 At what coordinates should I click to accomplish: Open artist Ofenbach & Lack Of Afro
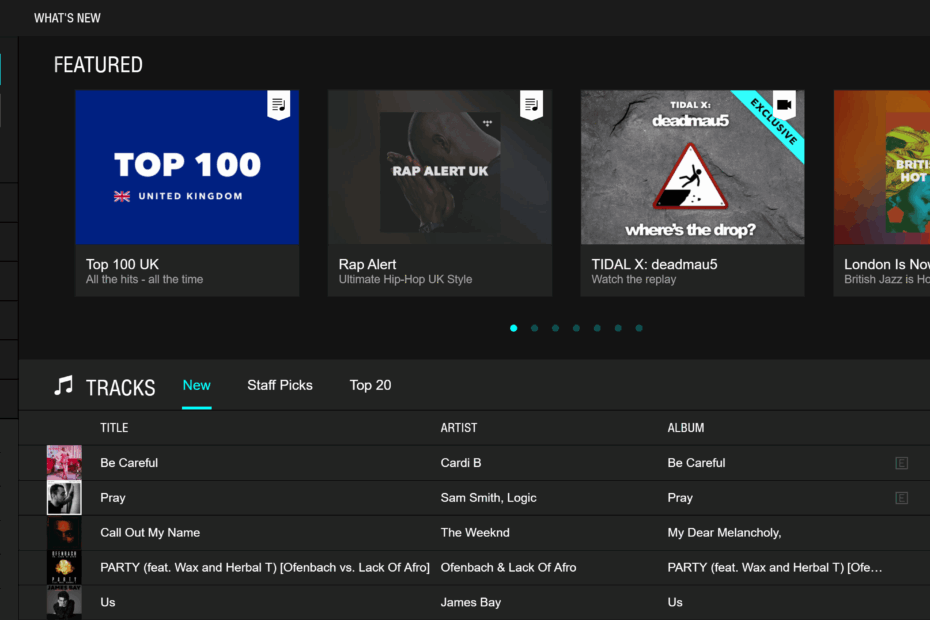(508, 568)
